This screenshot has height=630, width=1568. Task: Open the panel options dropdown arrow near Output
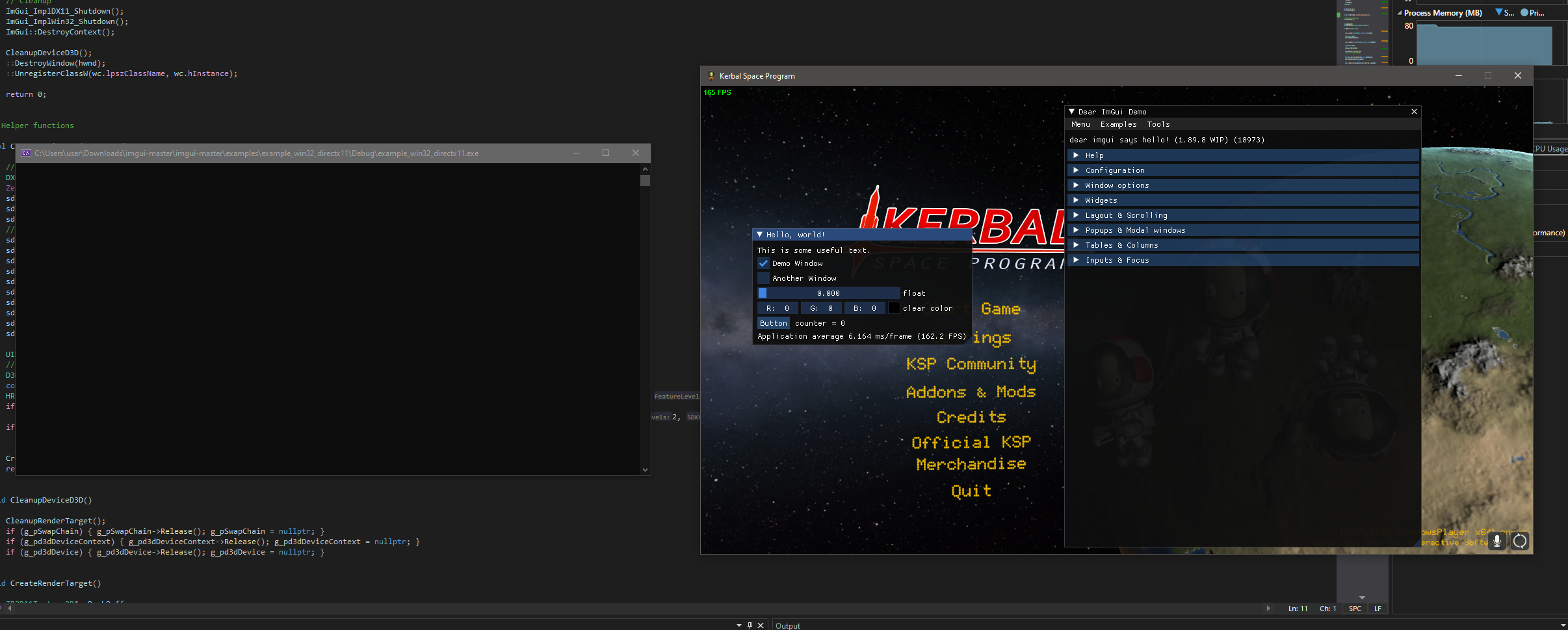tap(739, 625)
